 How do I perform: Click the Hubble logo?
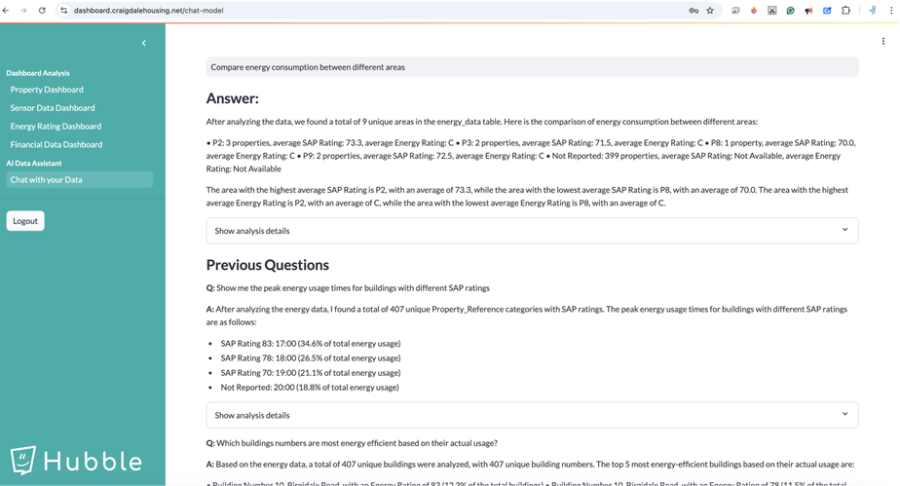[76, 461]
